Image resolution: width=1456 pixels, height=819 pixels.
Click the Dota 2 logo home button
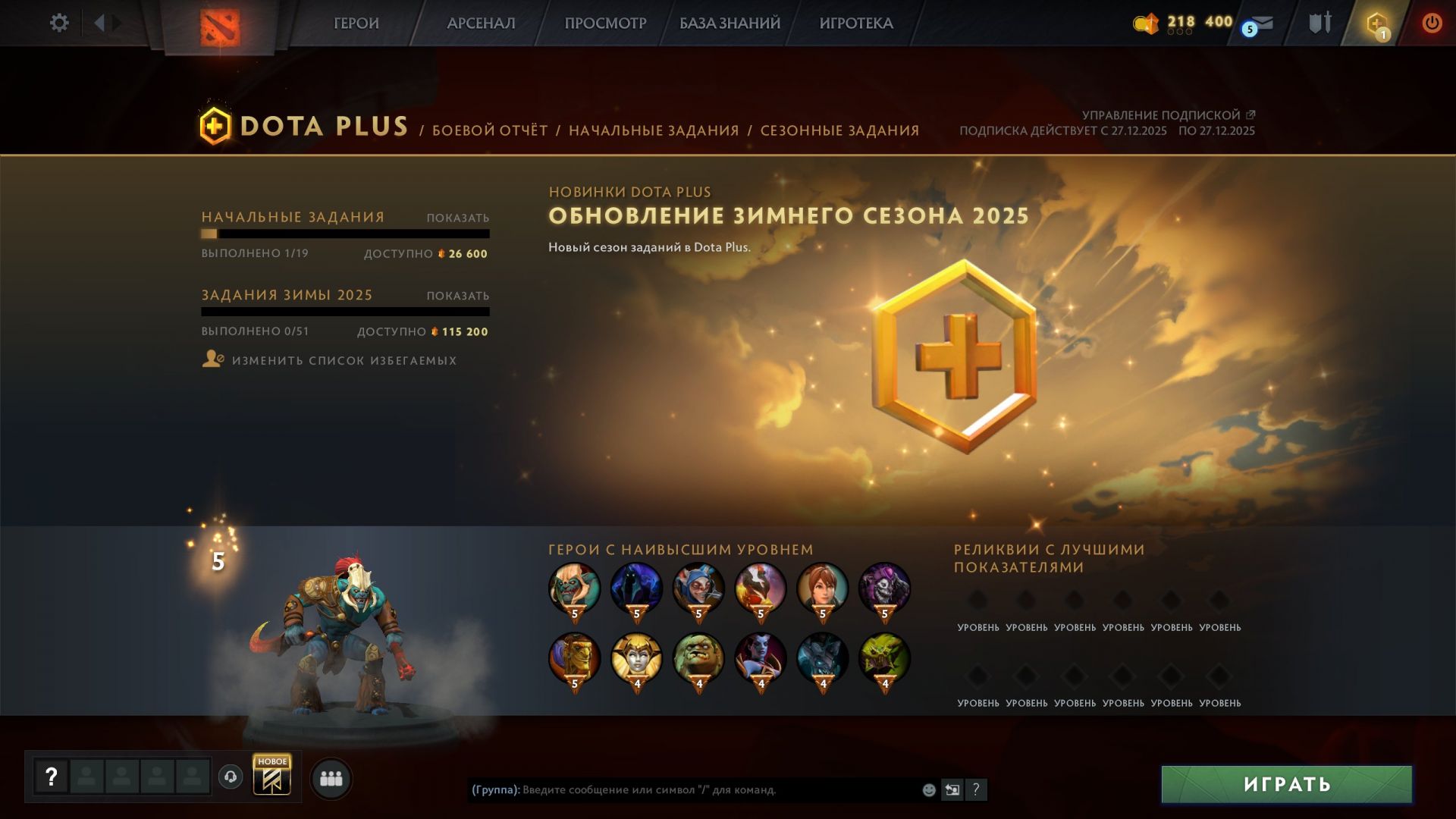[x=220, y=27]
